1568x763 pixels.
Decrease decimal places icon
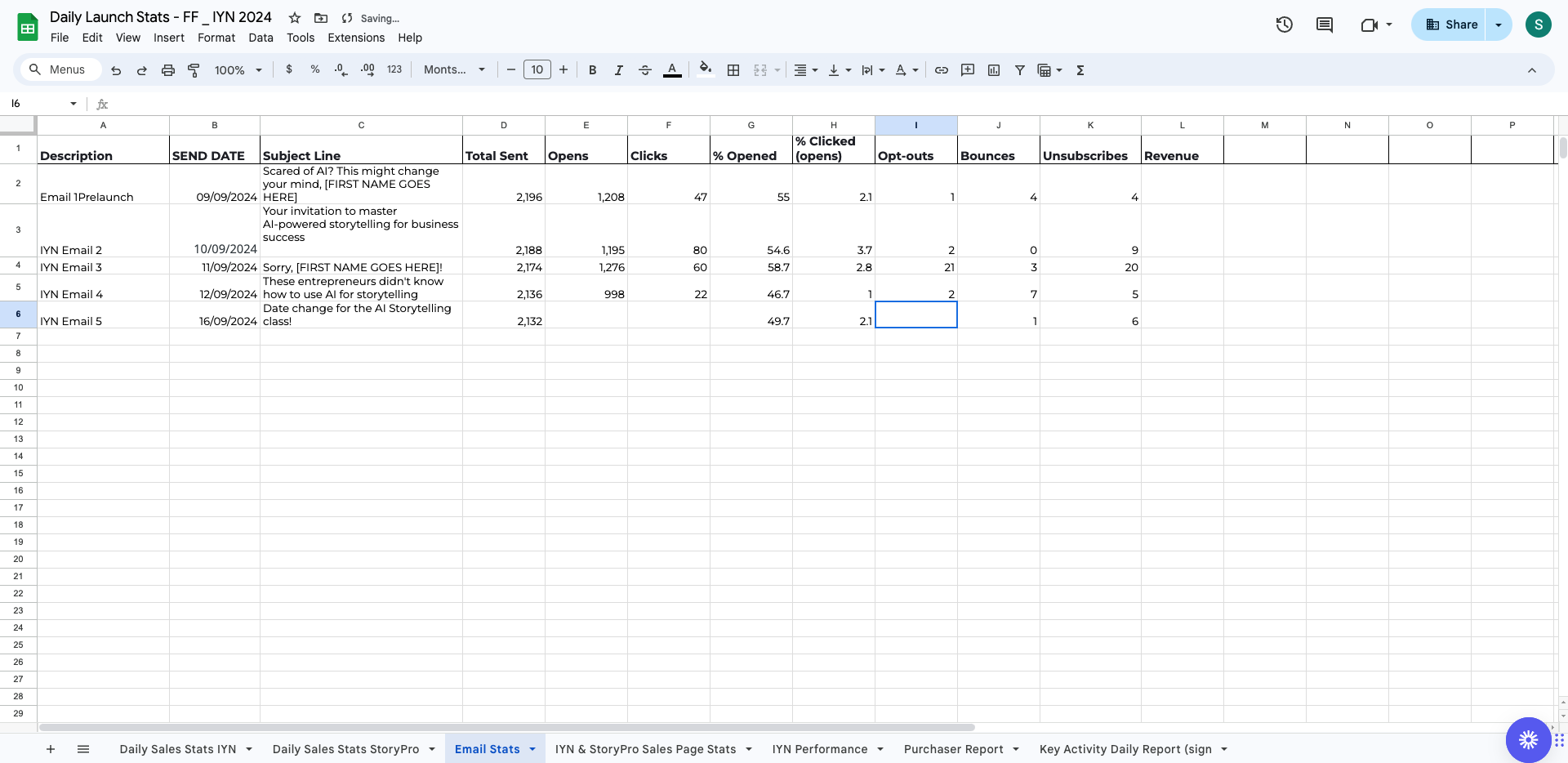click(x=341, y=70)
